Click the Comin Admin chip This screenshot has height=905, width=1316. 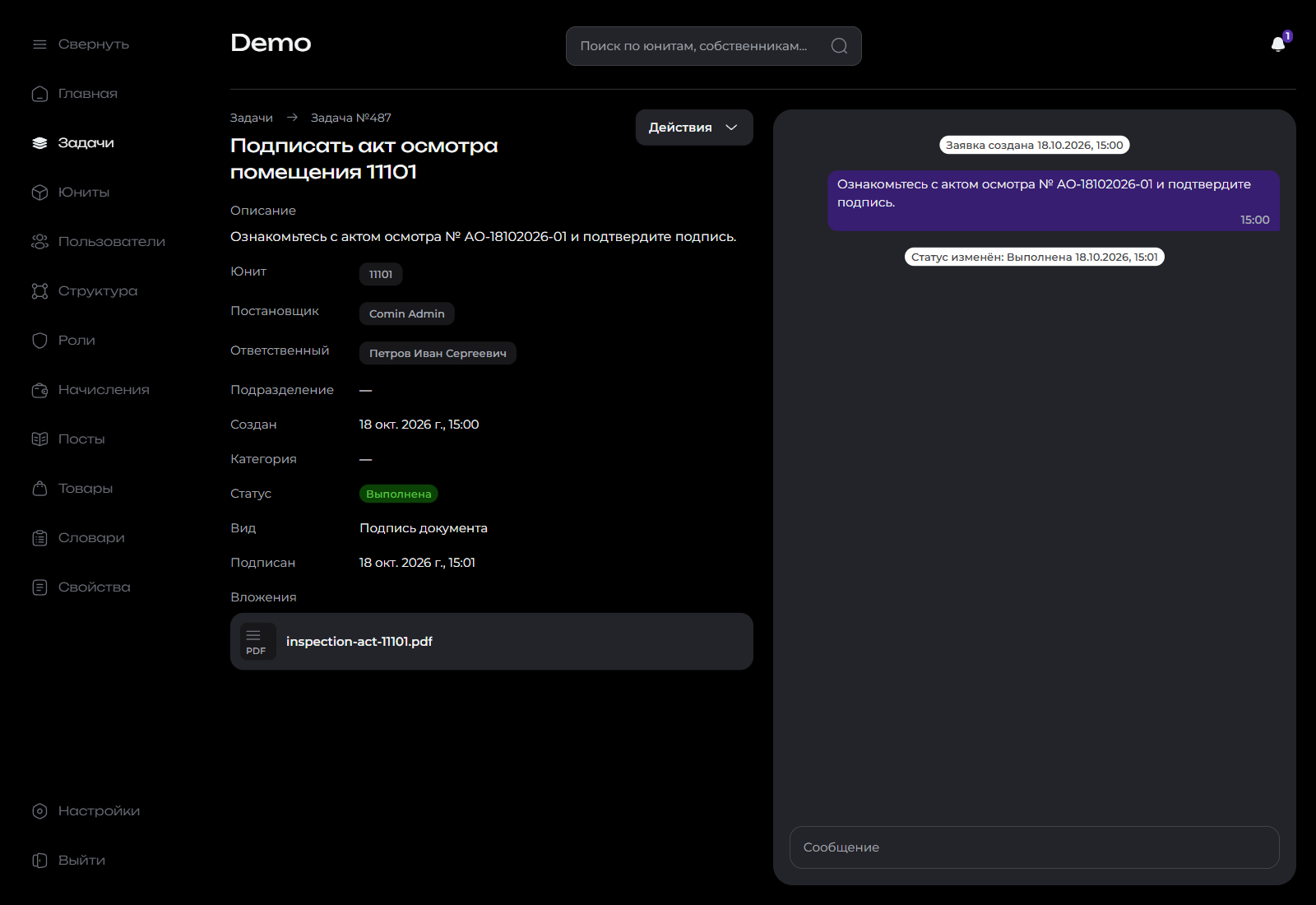[407, 313]
